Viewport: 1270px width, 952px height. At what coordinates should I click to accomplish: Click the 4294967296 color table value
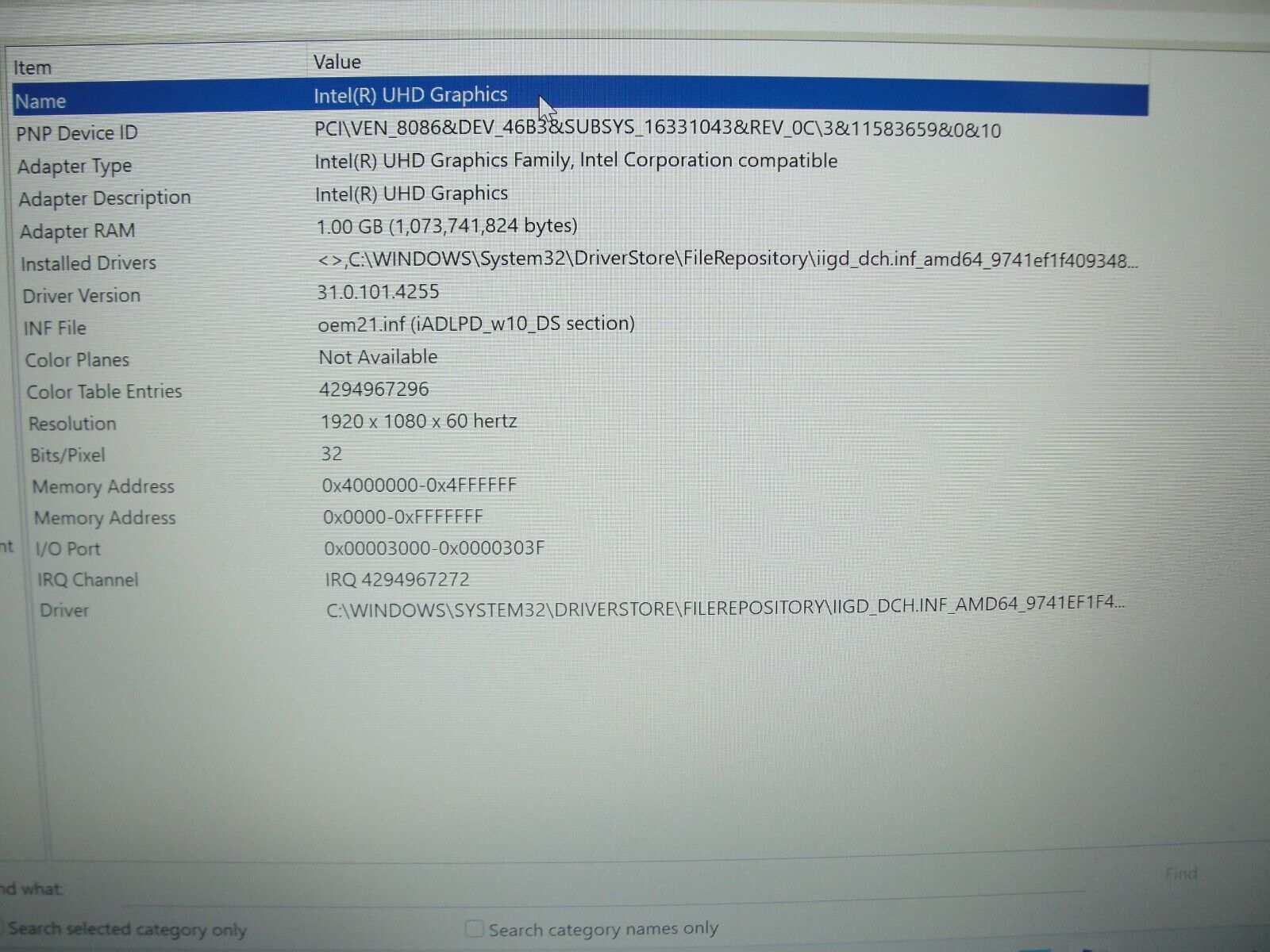tap(374, 390)
